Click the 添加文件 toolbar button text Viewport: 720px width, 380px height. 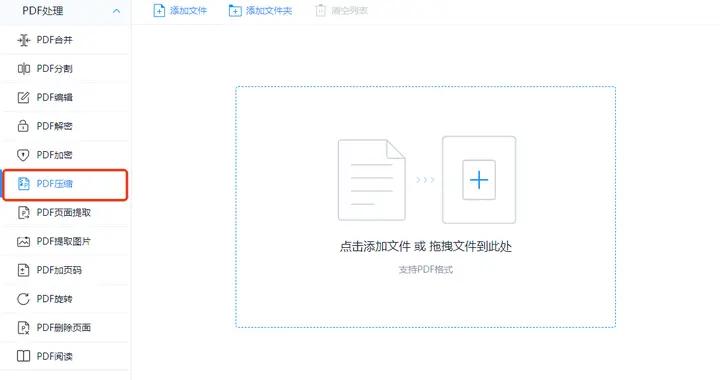click(189, 11)
